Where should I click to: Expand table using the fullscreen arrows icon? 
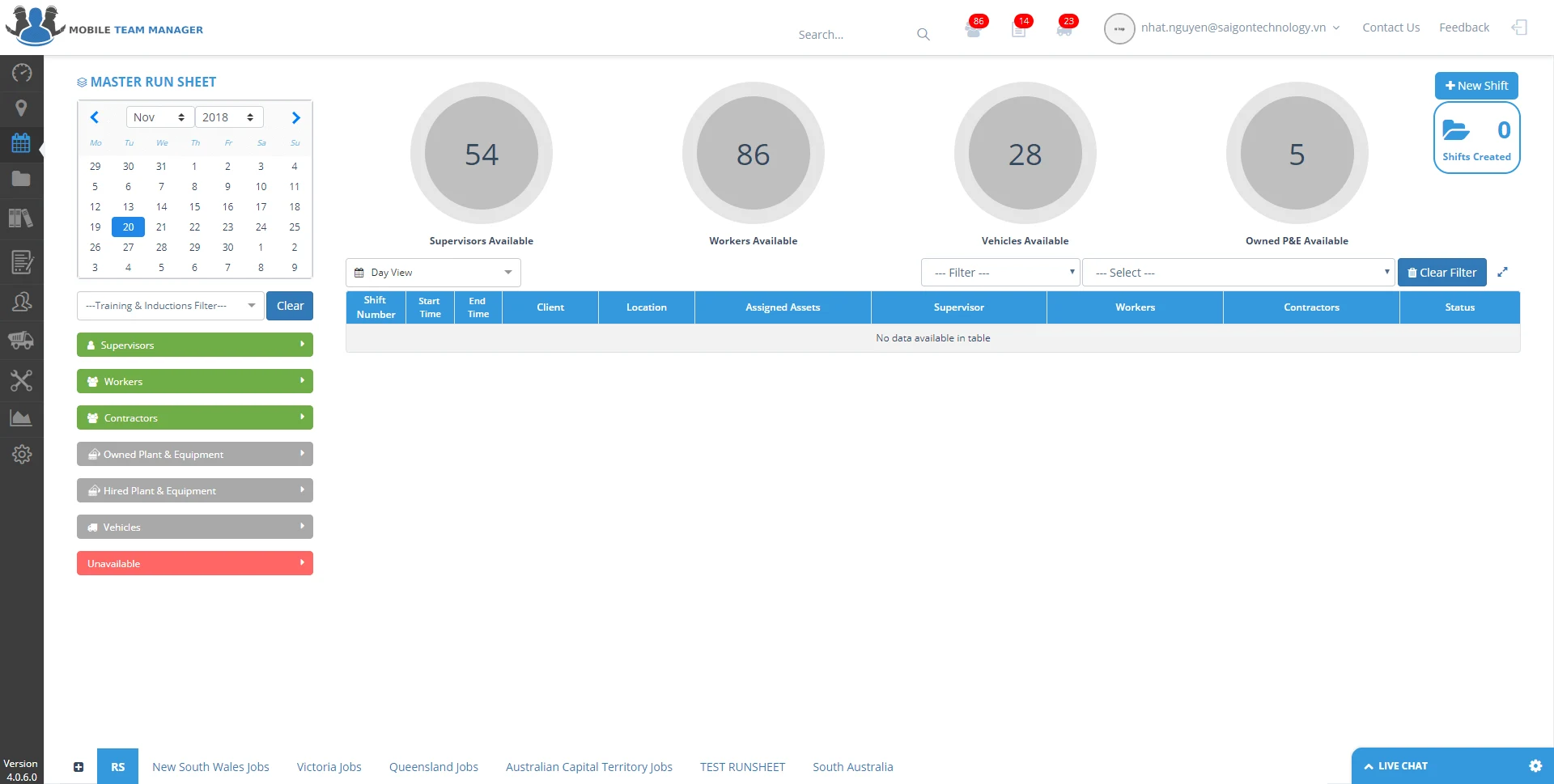[x=1502, y=273]
